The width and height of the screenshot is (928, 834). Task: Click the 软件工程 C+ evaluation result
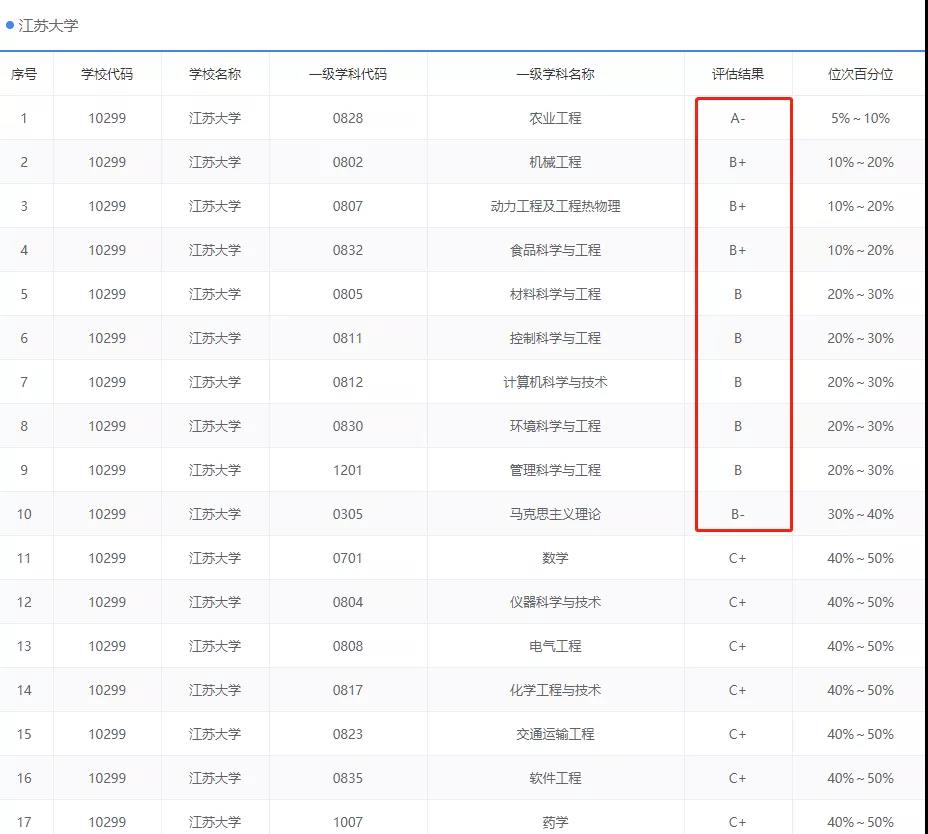[739, 777]
